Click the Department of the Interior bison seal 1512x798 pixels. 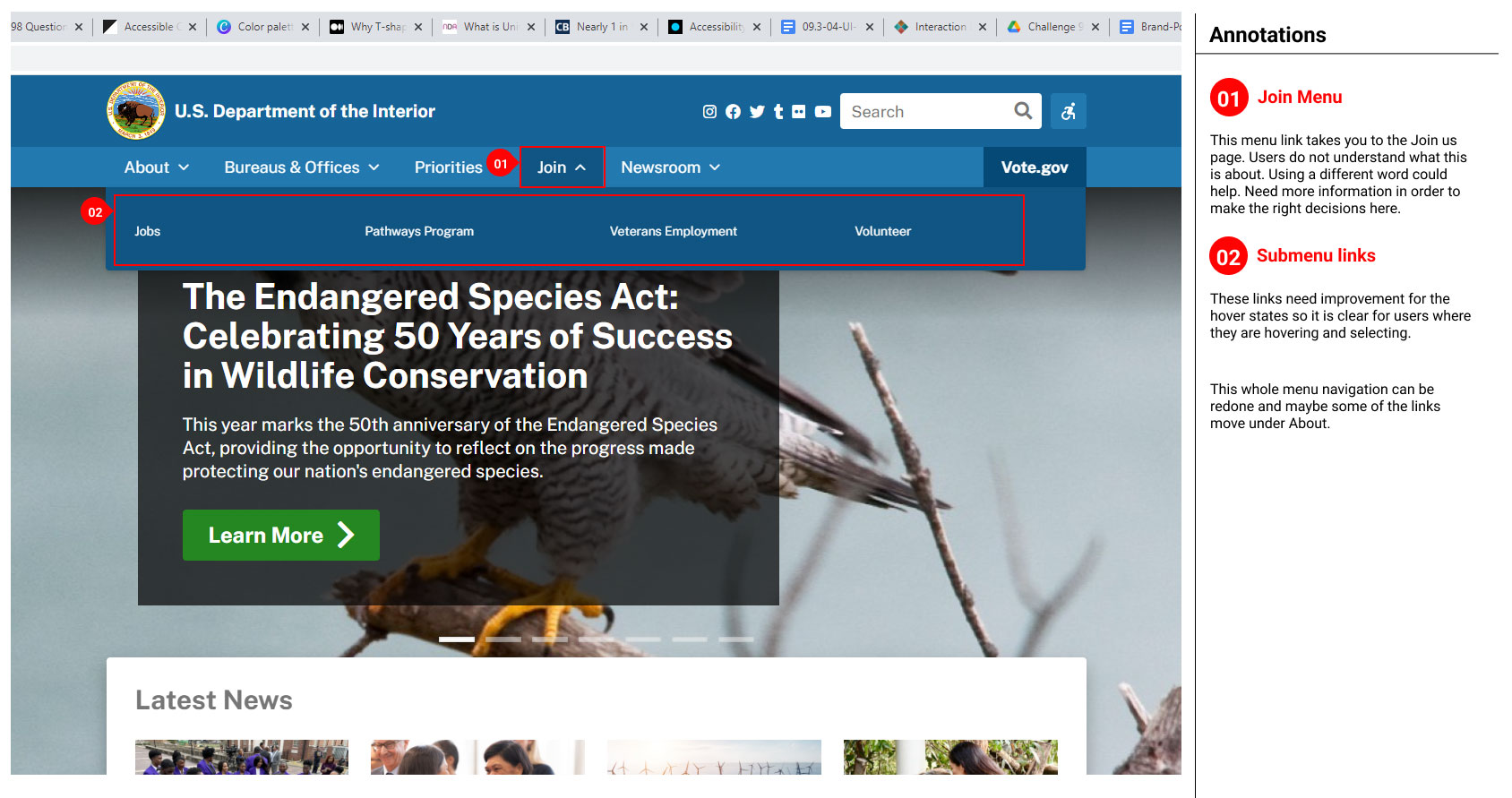[x=136, y=110]
